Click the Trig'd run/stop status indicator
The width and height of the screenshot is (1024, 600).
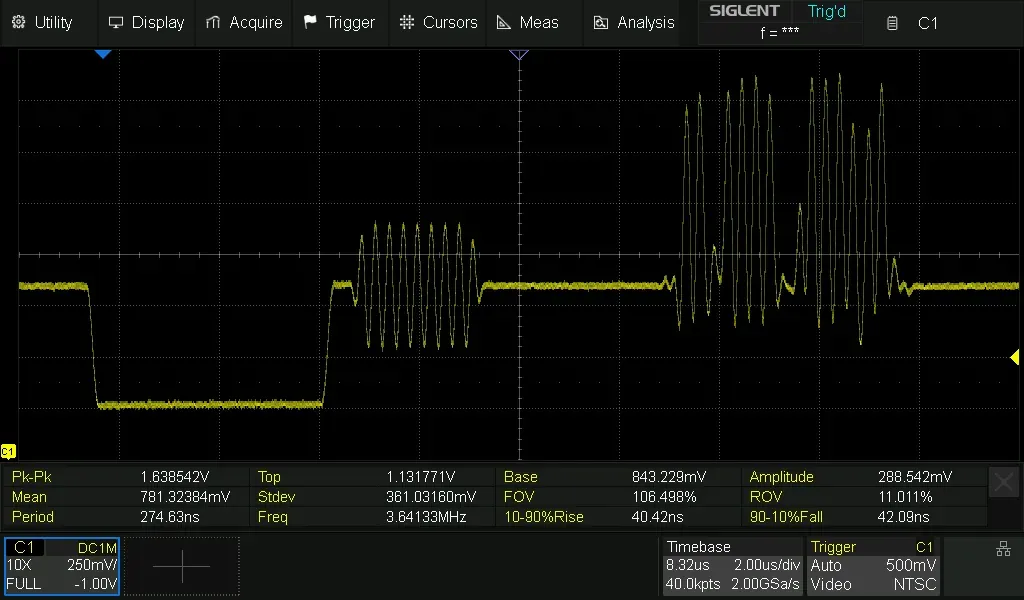[x=826, y=12]
